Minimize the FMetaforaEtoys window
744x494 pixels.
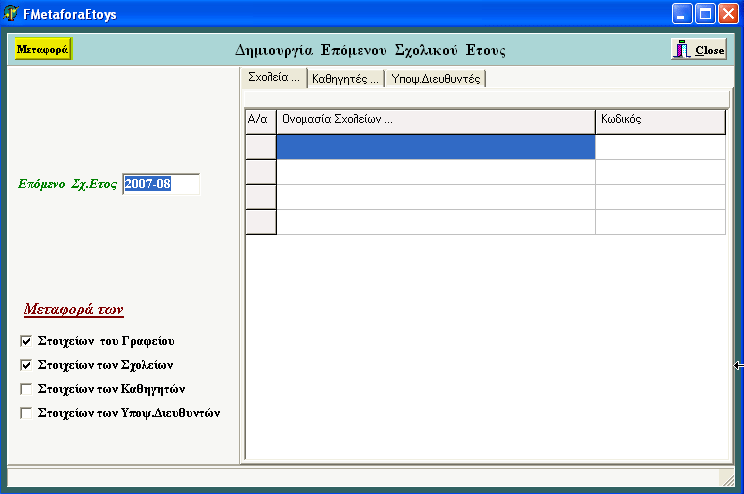(682, 14)
